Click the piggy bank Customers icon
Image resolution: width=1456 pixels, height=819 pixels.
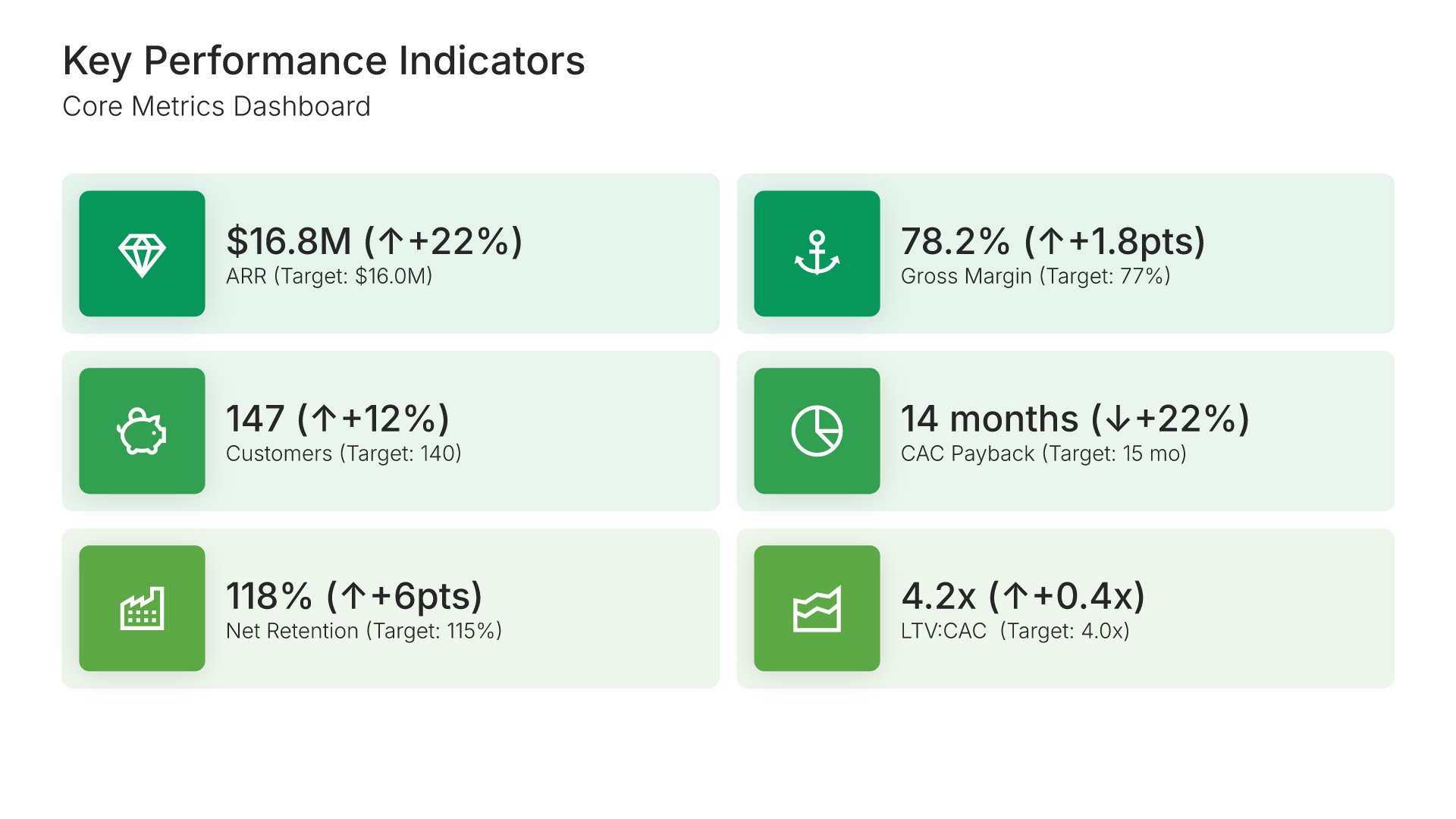pos(142,431)
